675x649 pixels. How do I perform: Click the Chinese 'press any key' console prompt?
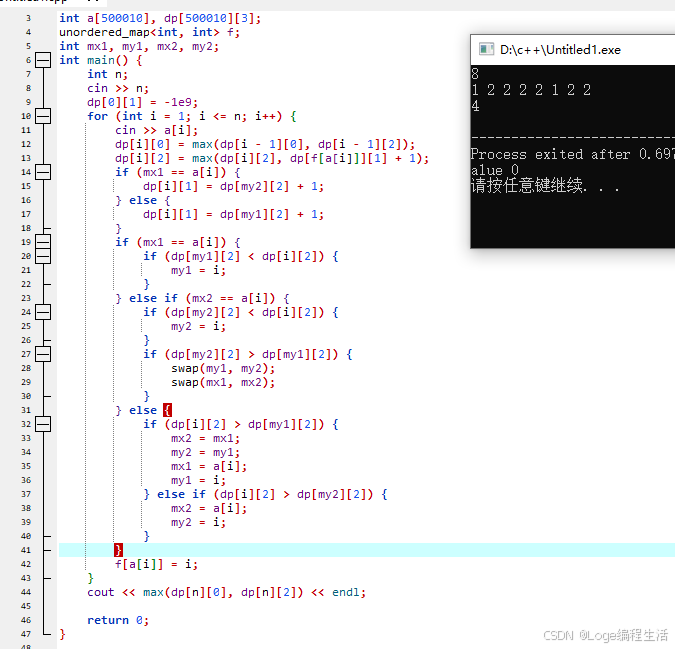(x=545, y=186)
